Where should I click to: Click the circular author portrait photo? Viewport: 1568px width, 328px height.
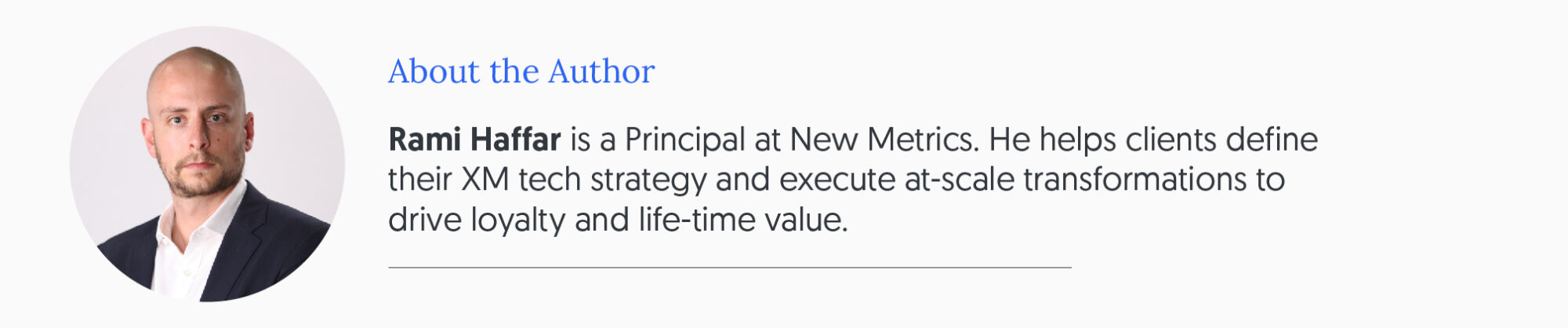(x=207, y=164)
